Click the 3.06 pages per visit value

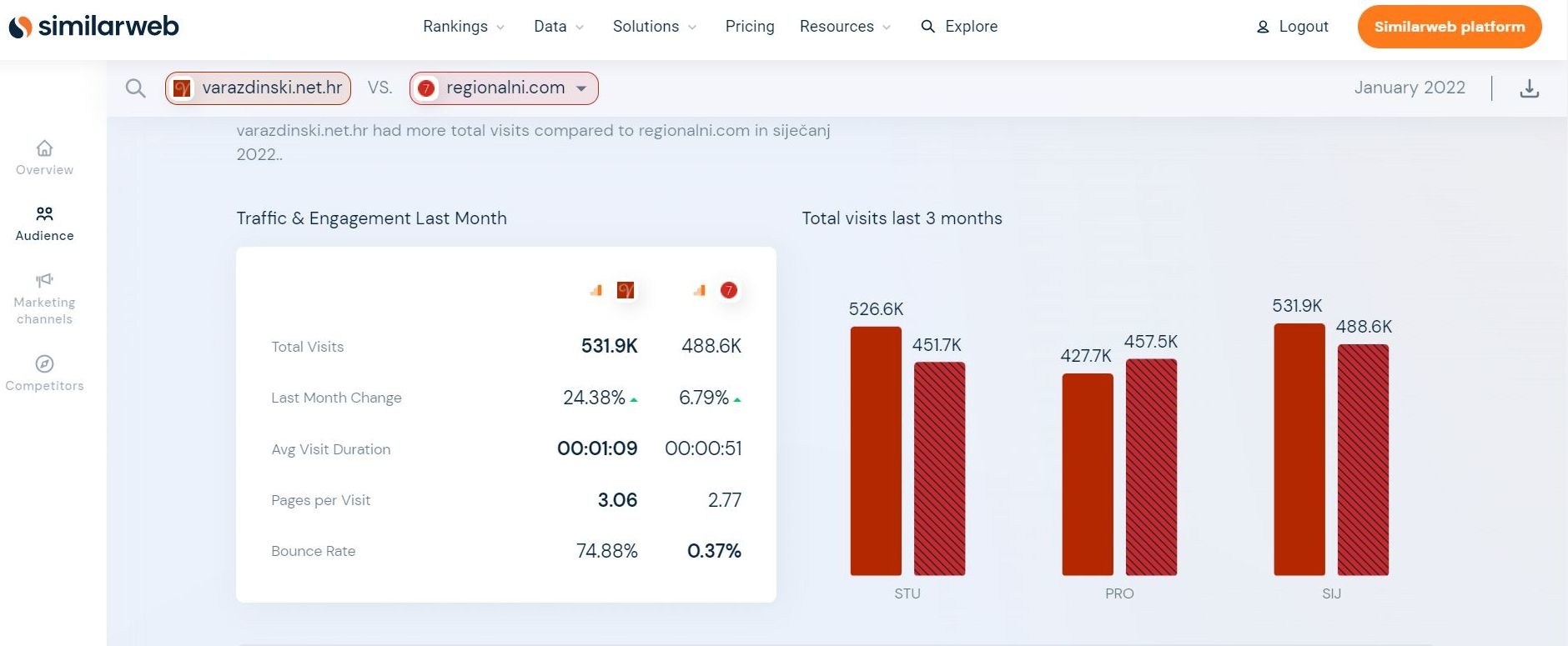coord(617,500)
